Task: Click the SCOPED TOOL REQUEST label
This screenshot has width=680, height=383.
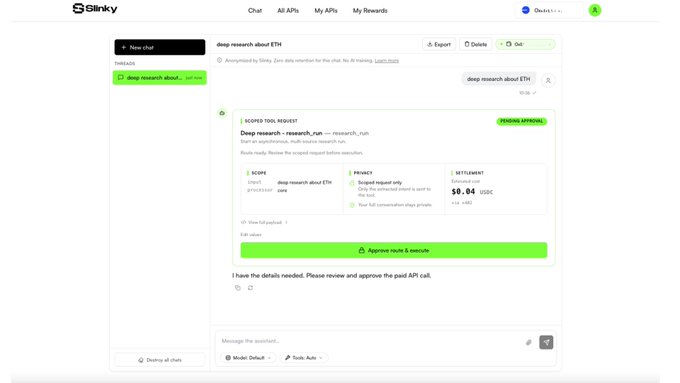Action: 271,121
